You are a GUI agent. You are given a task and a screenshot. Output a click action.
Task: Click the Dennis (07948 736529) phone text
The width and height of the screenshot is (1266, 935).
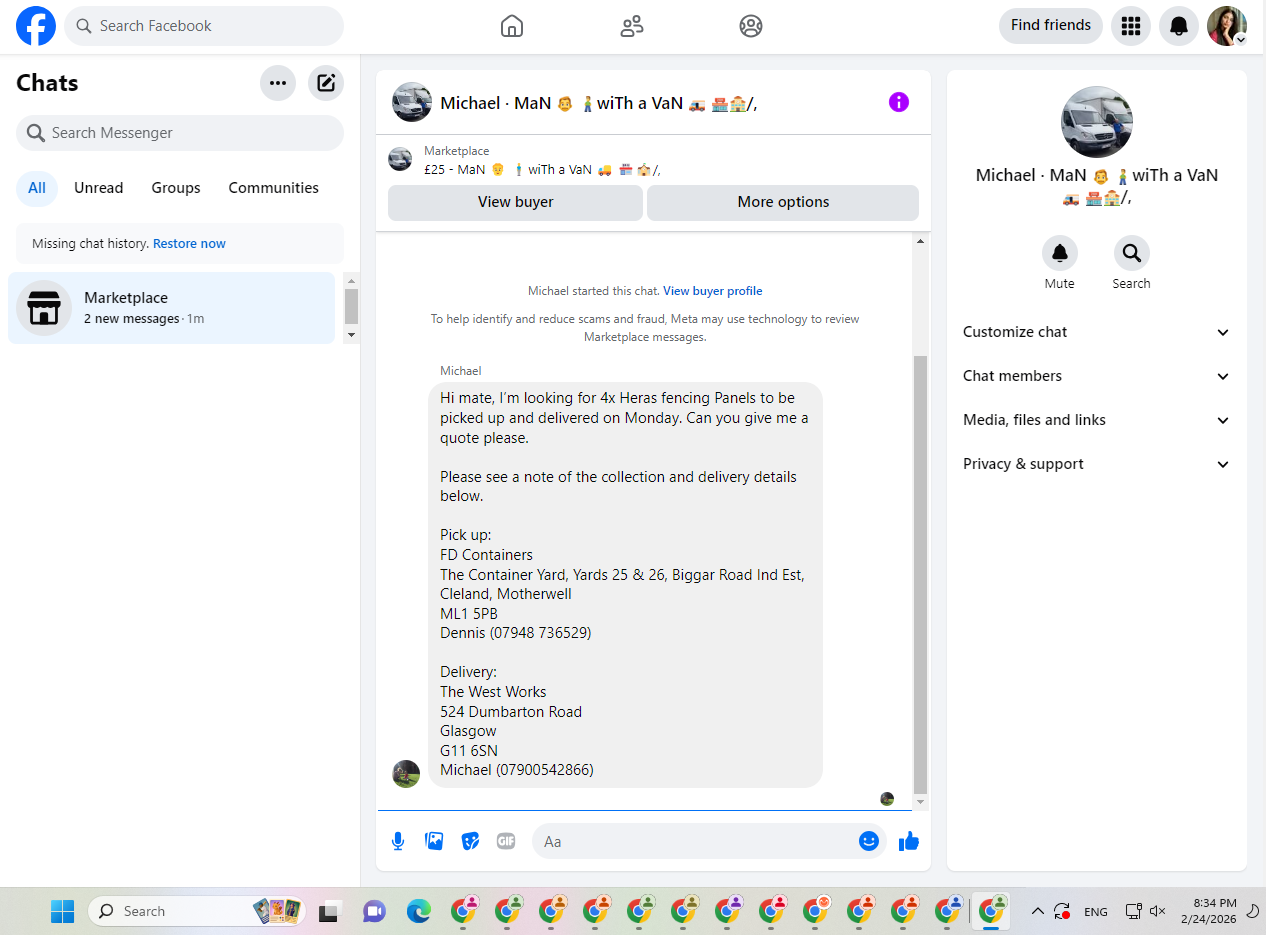pos(515,633)
